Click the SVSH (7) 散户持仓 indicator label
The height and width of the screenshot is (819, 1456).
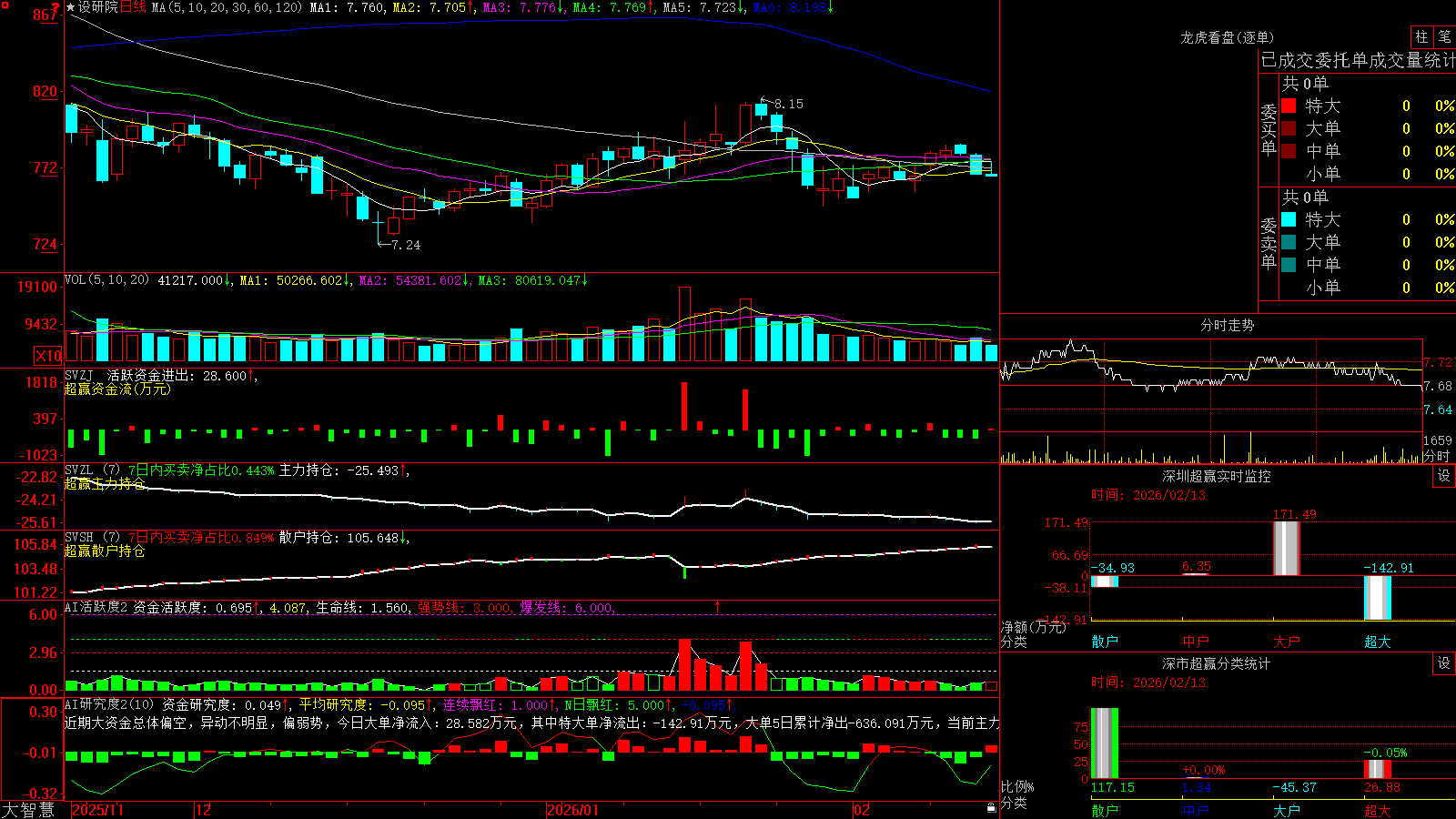(x=92, y=538)
